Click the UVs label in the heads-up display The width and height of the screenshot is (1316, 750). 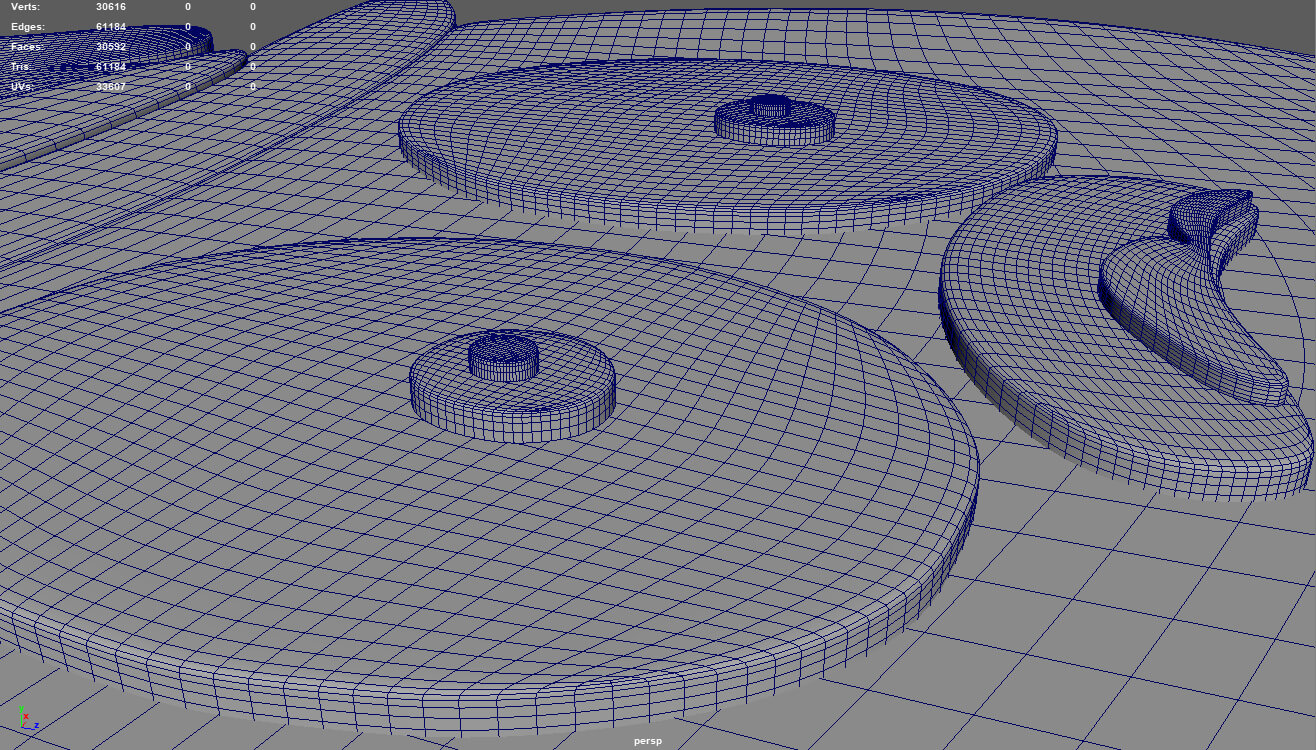pos(22,87)
